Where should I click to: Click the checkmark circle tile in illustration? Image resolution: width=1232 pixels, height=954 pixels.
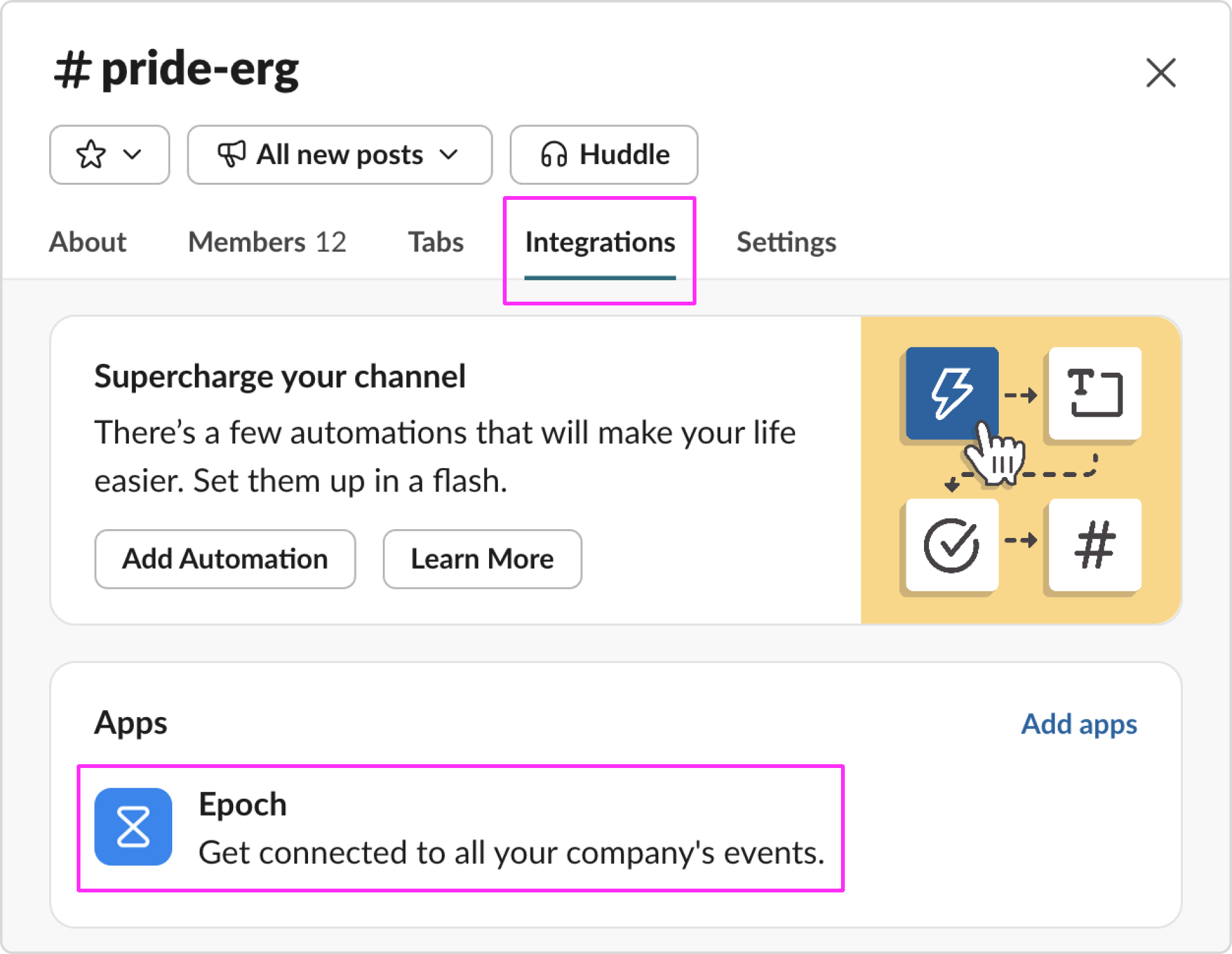click(x=951, y=545)
